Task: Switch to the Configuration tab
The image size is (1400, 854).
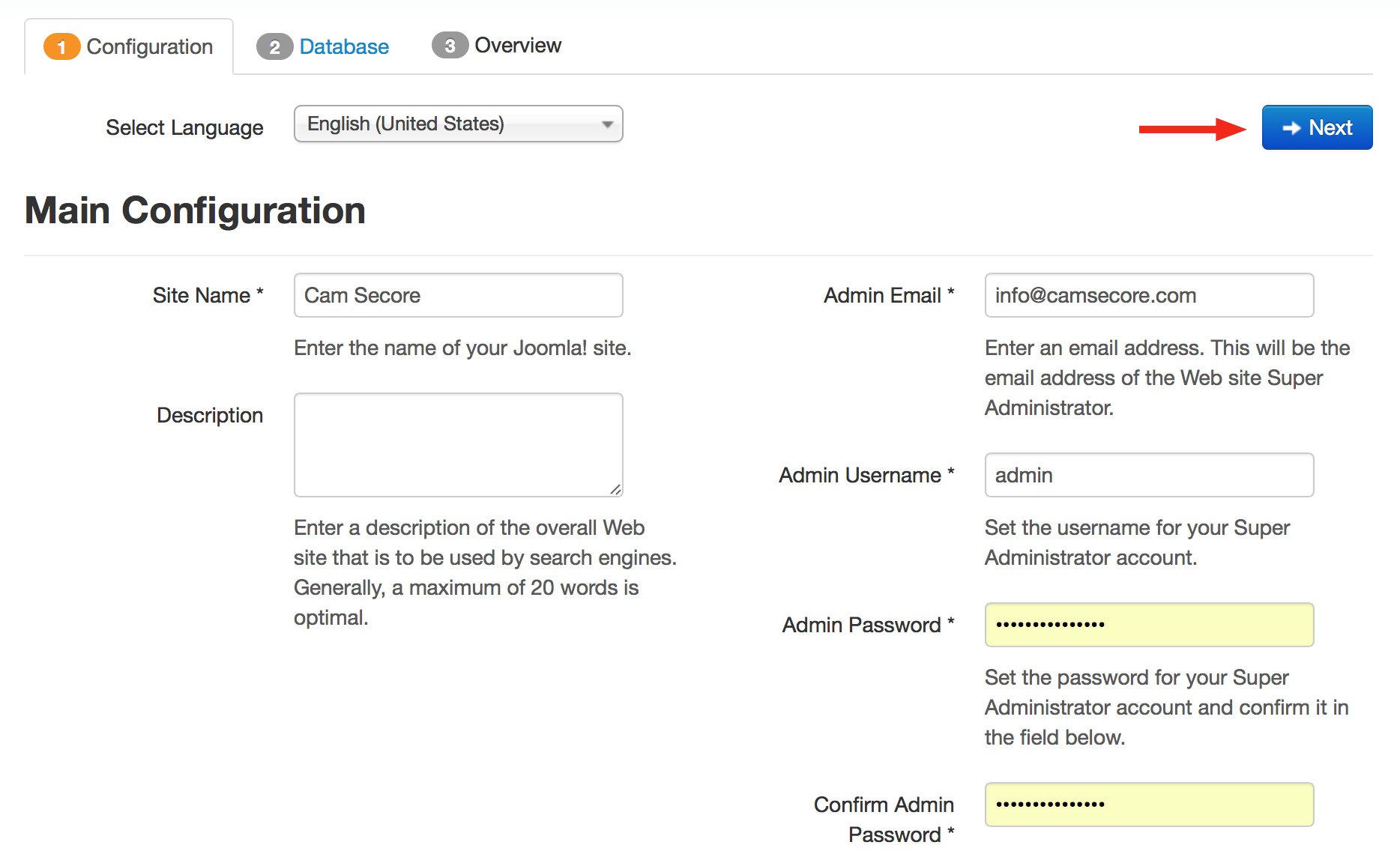Action: [149, 47]
